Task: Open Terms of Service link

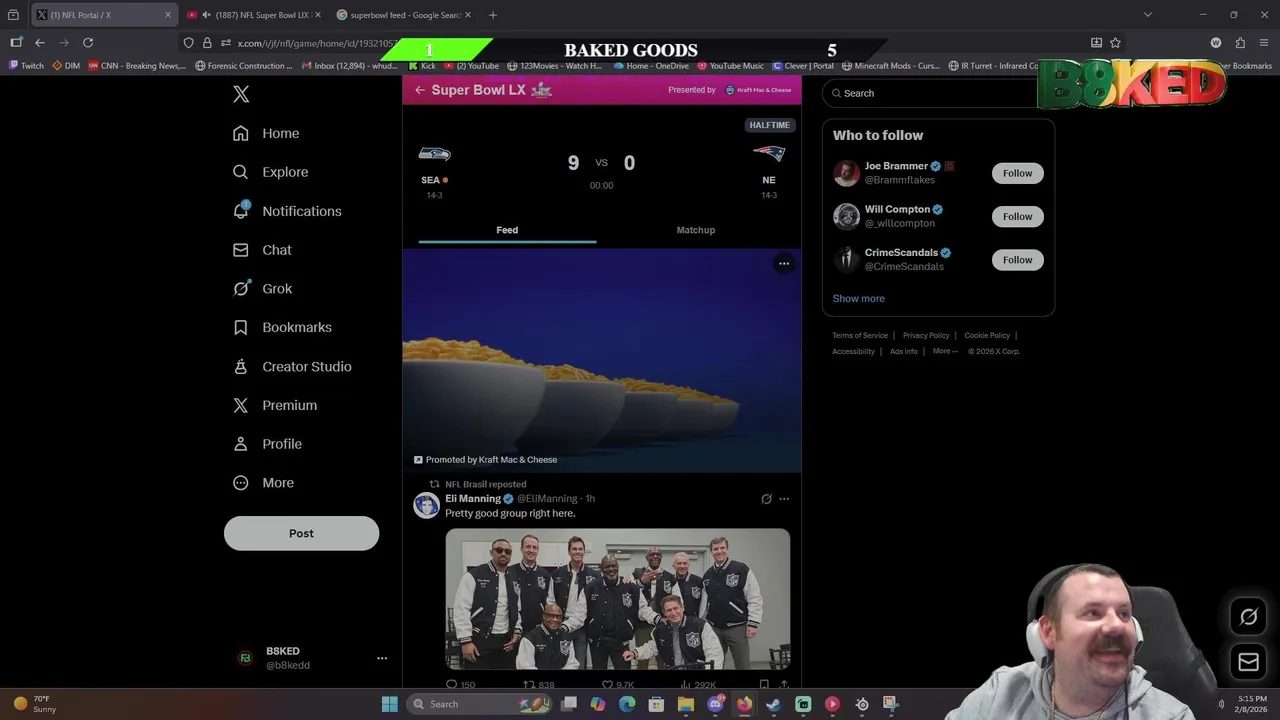Action: coord(860,336)
